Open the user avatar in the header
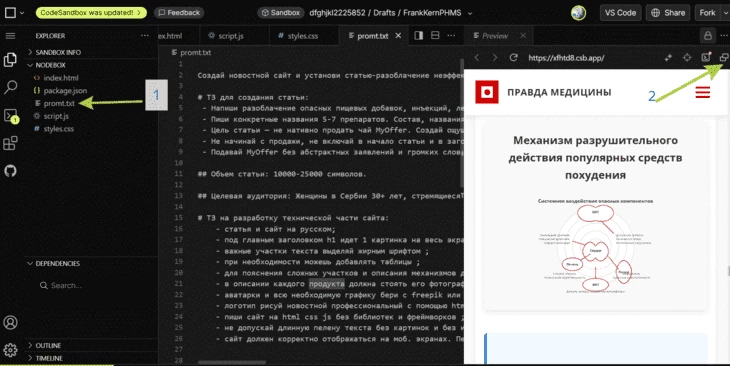This screenshot has width=730, height=366. coord(578,13)
